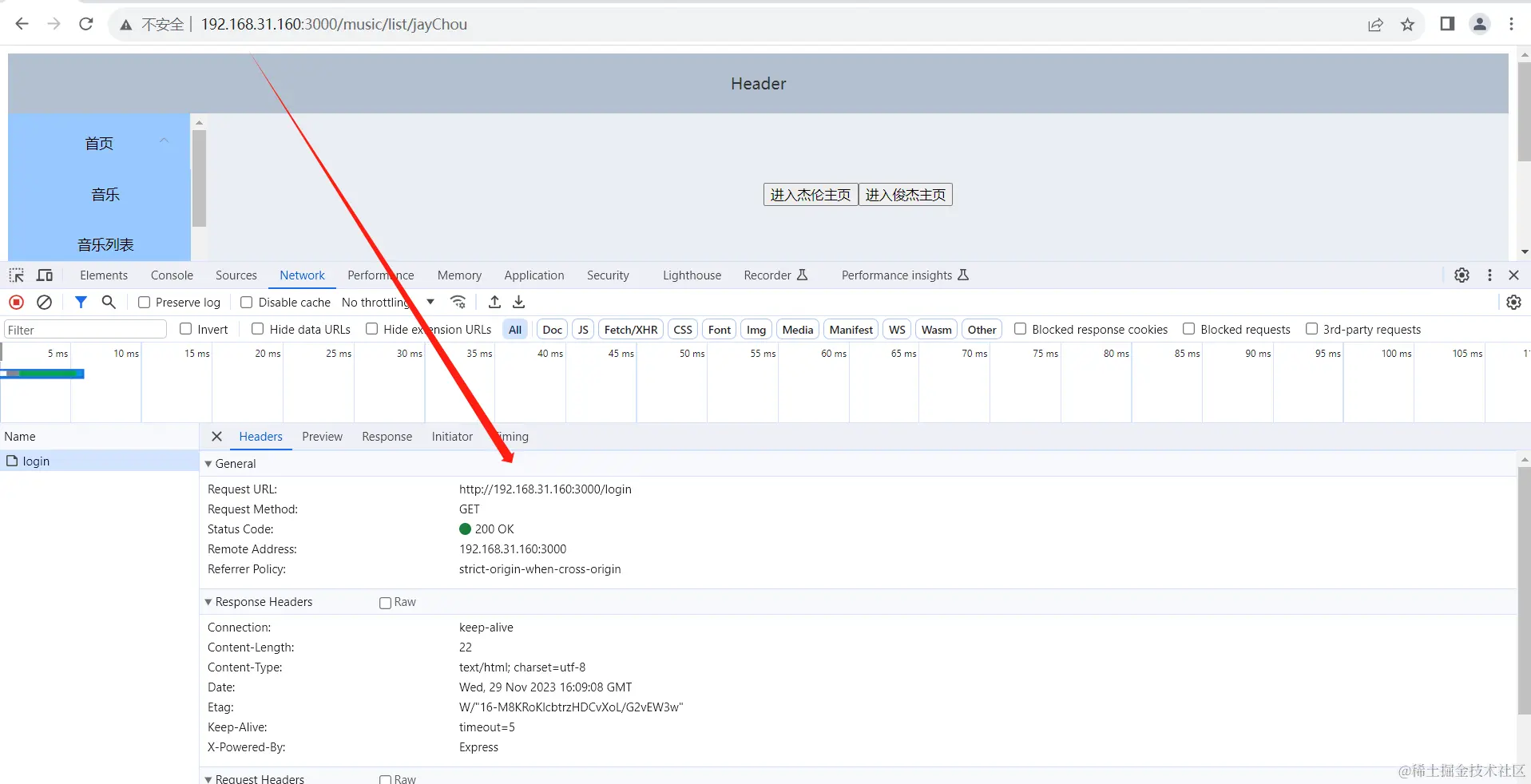This screenshot has width=1531, height=784.
Task: Open the Chrome three-dot menu
Action: 1511,24
